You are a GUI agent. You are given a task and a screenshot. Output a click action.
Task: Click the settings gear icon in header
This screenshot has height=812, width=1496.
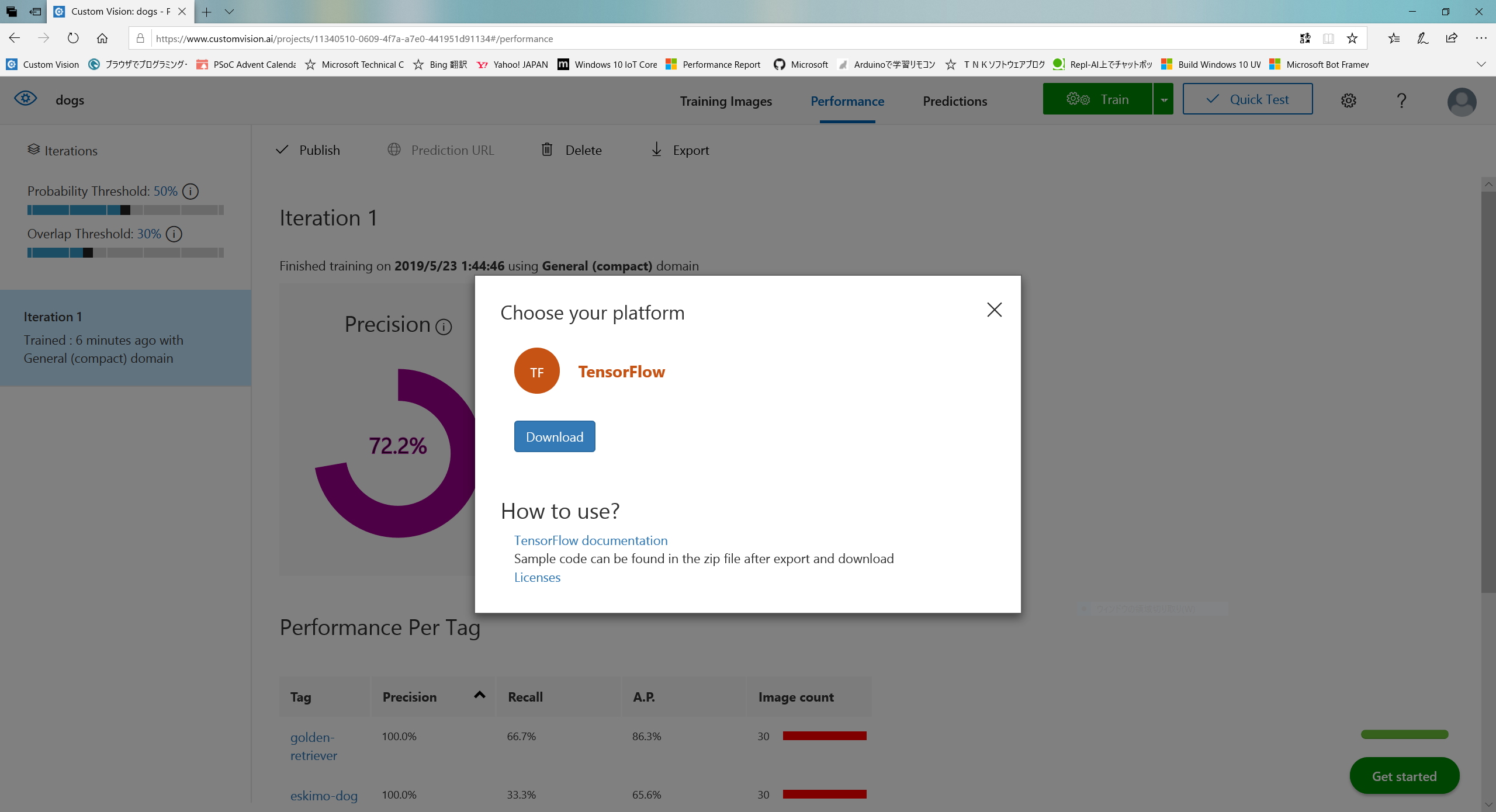point(1348,100)
